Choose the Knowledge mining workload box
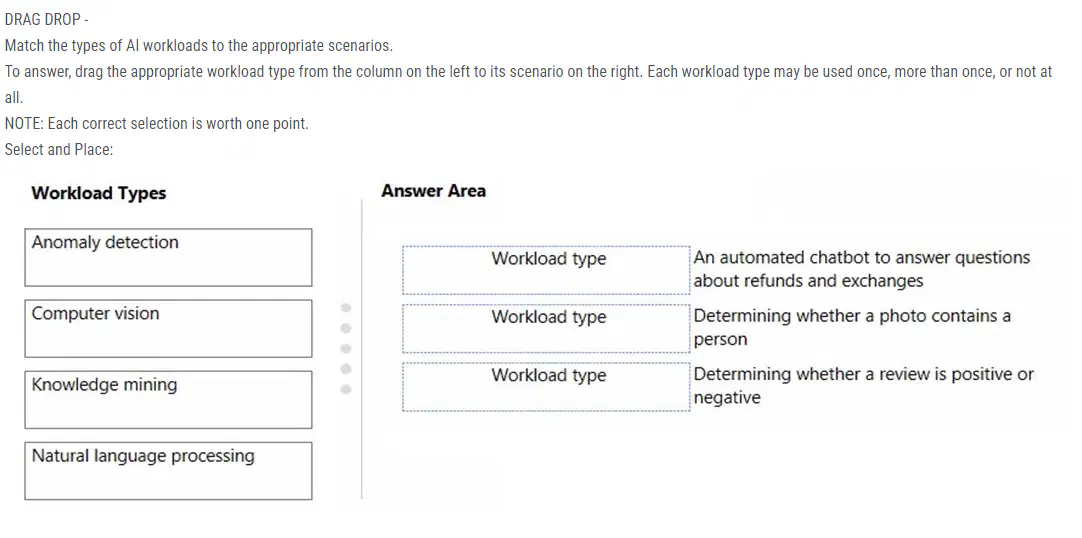The width and height of the screenshot is (1082, 538). point(168,399)
